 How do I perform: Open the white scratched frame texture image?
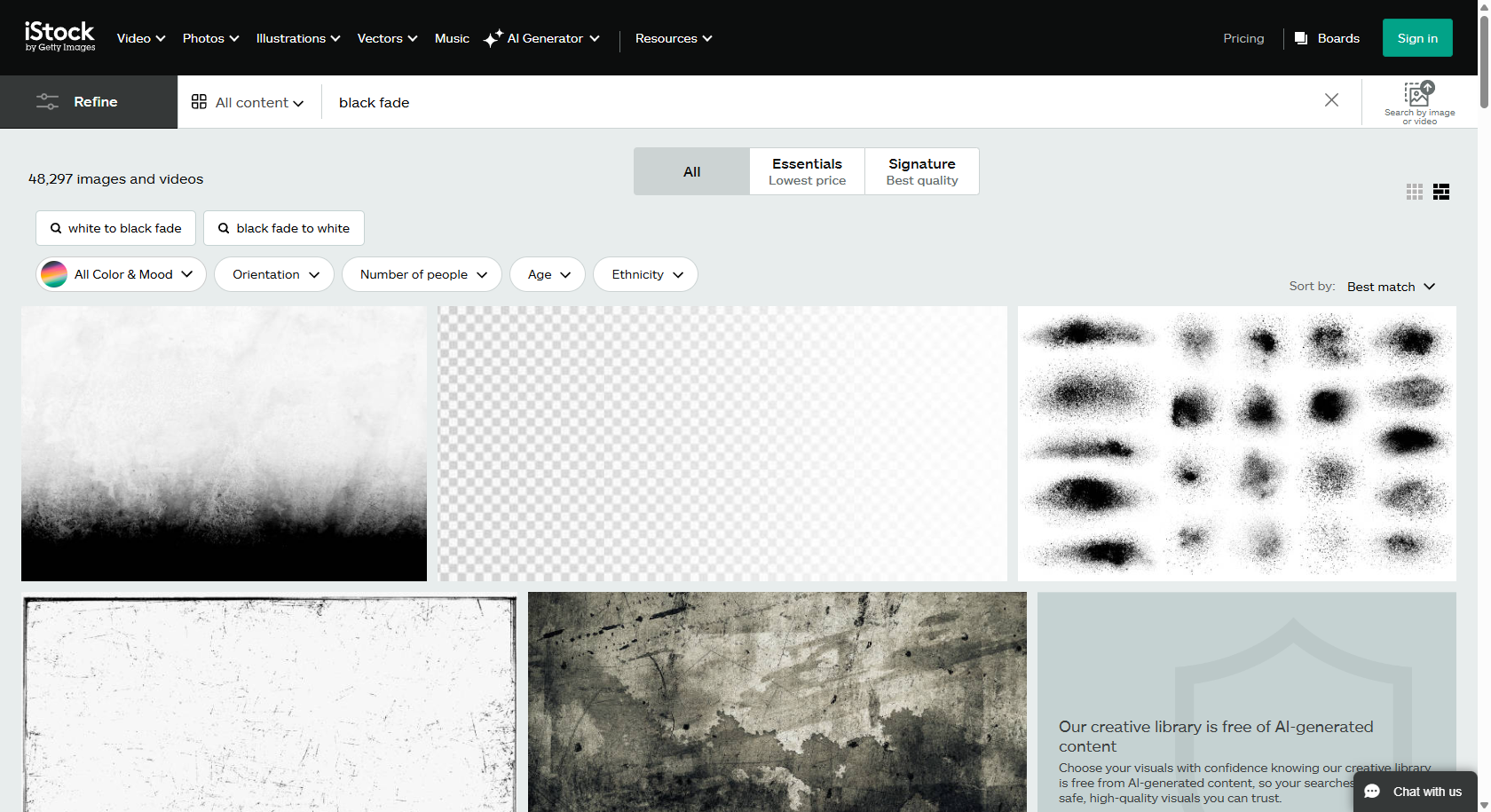(x=269, y=702)
